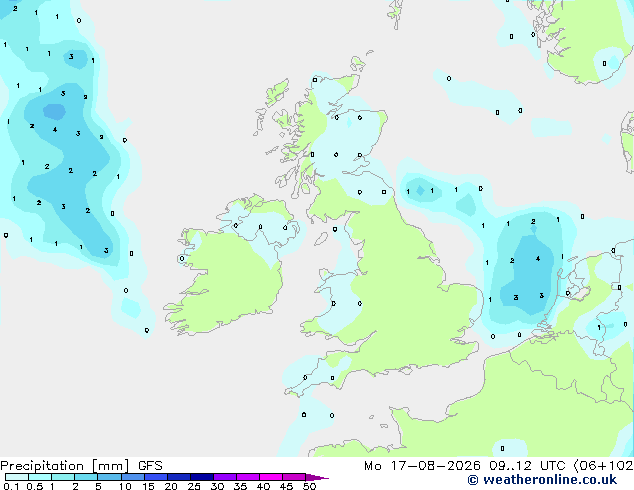Select the 5–10 mm legend swatch
Screen dimensions: 634x490
(109, 477)
